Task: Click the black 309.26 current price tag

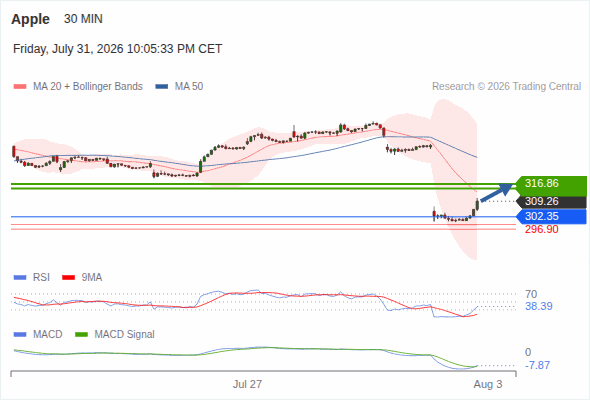Action: click(x=551, y=201)
